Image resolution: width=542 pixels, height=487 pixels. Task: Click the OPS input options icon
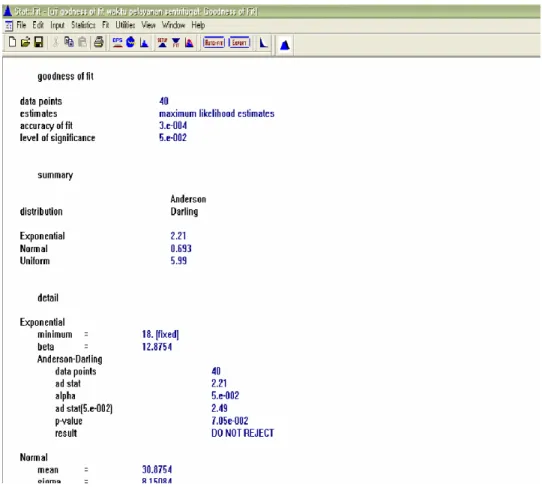point(118,43)
